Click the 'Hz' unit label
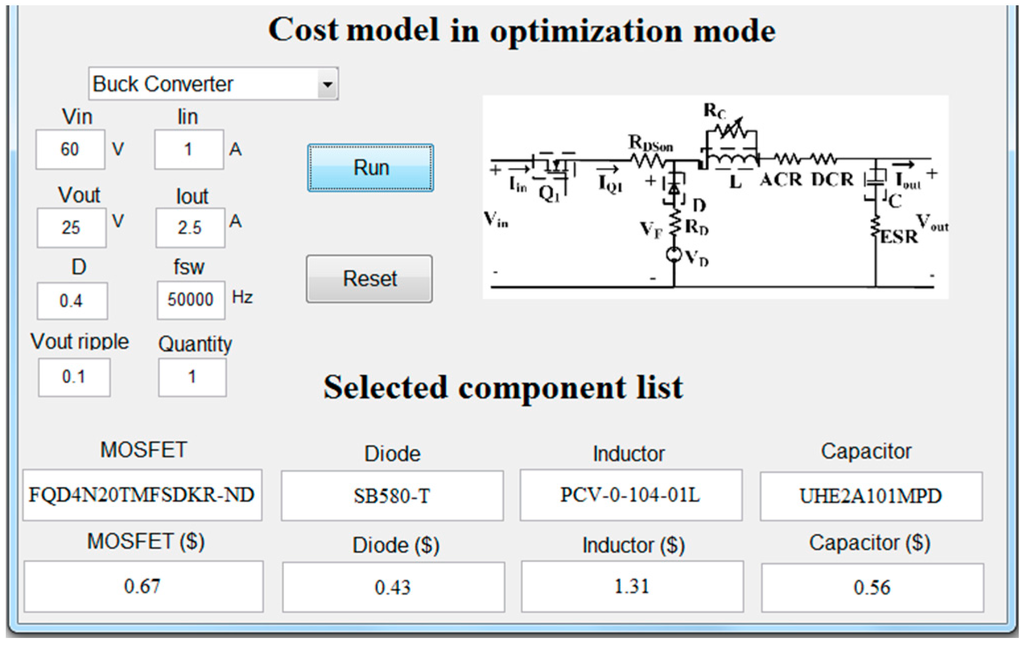This screenshot has width=1024, height=646. (242, 297)
